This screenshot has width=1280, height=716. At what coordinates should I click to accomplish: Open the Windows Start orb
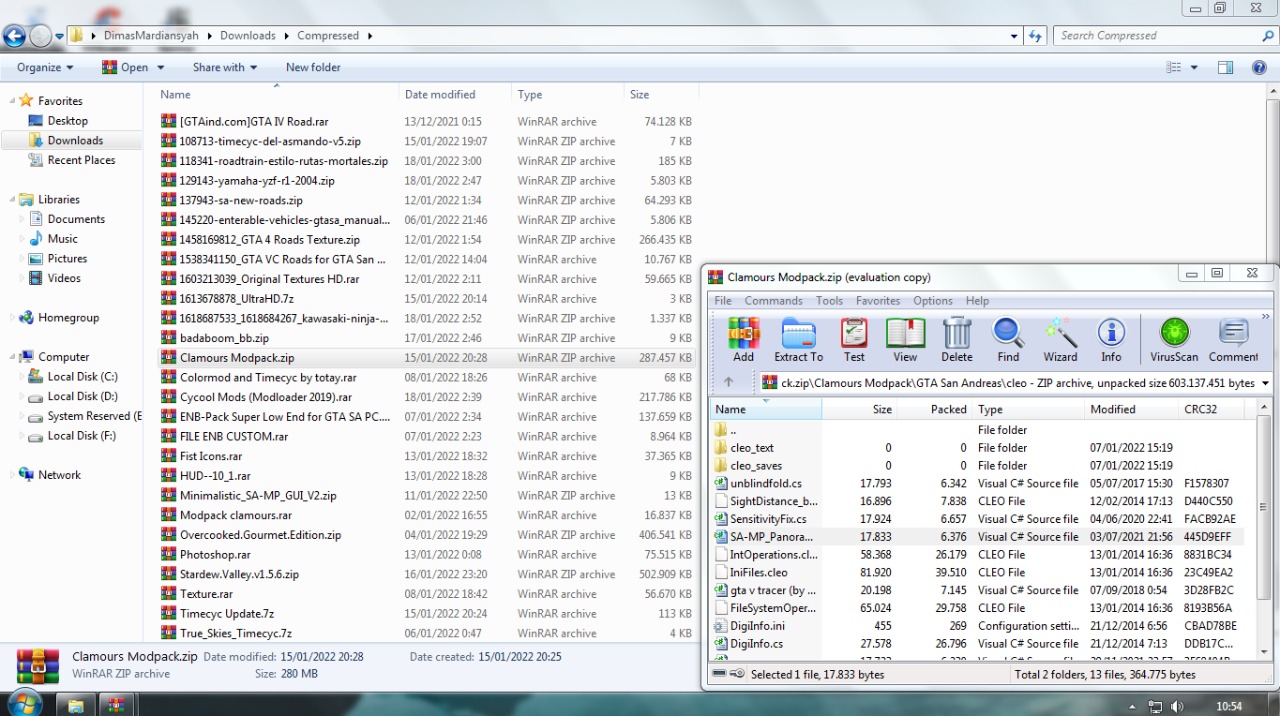coord(24,702)
